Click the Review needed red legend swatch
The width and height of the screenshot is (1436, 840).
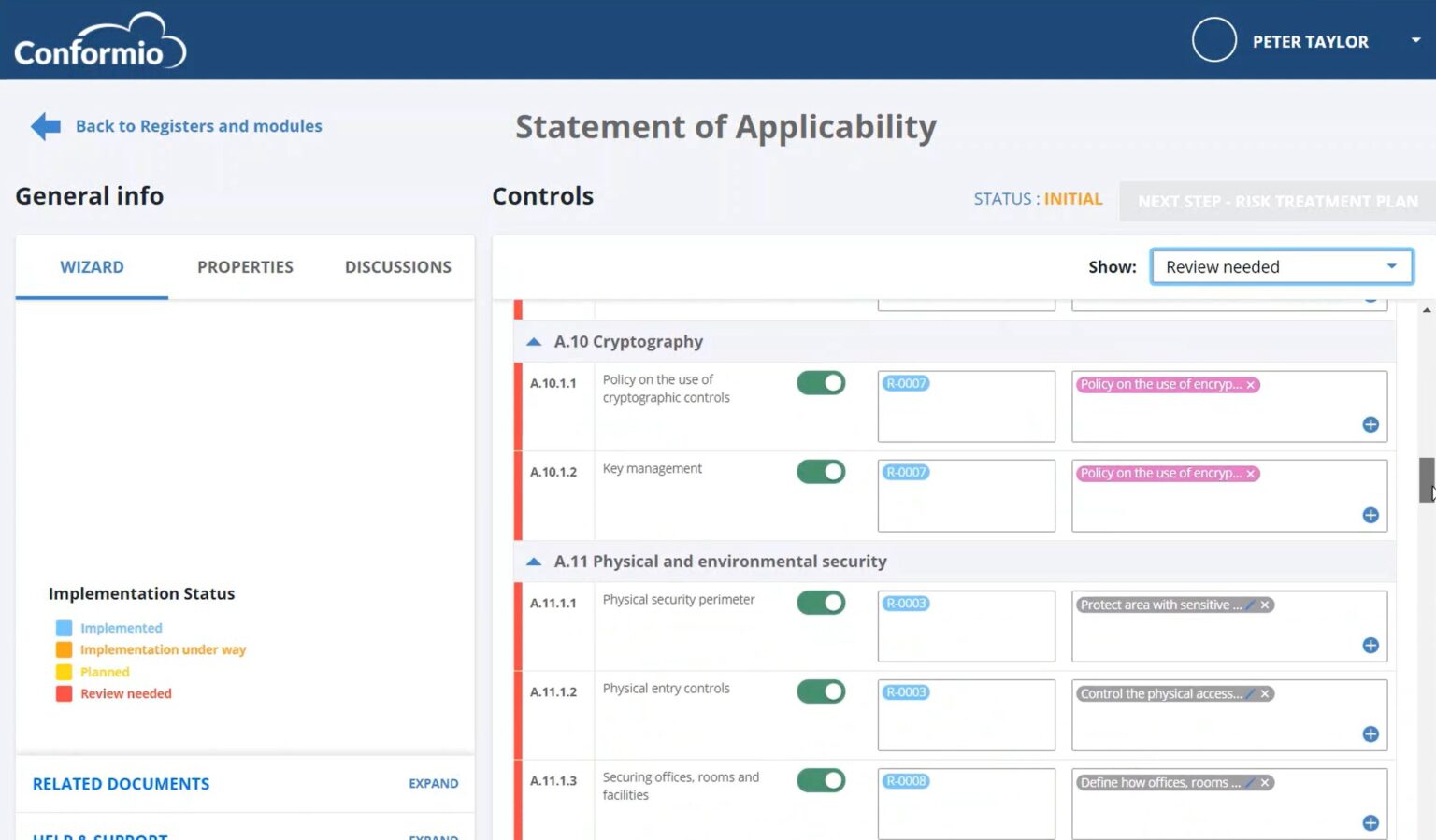[64, 693]
